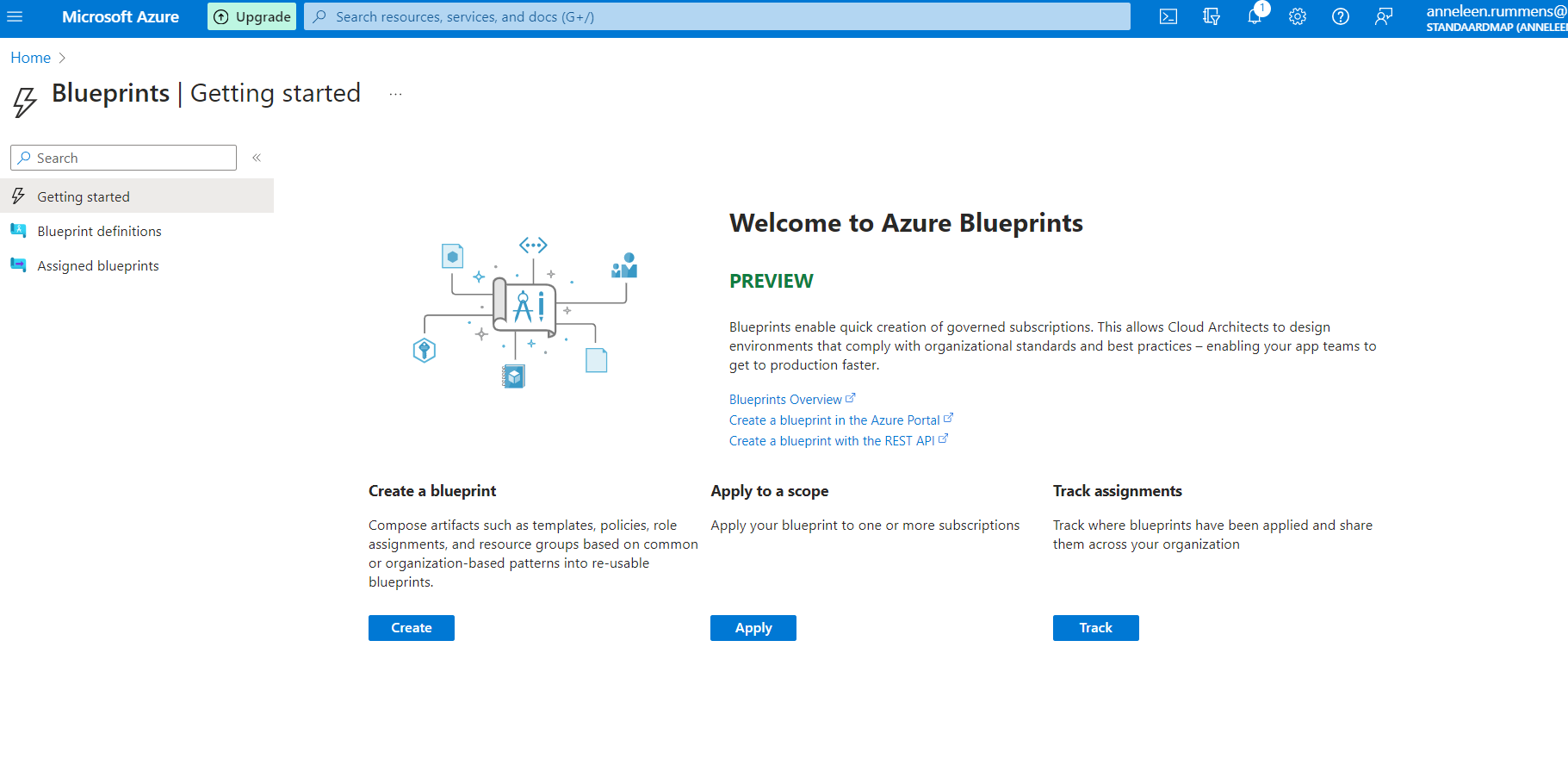Click the magnifier icon in global search
The height and width of the screenshot is (765, 1568).
pos(319,16)
